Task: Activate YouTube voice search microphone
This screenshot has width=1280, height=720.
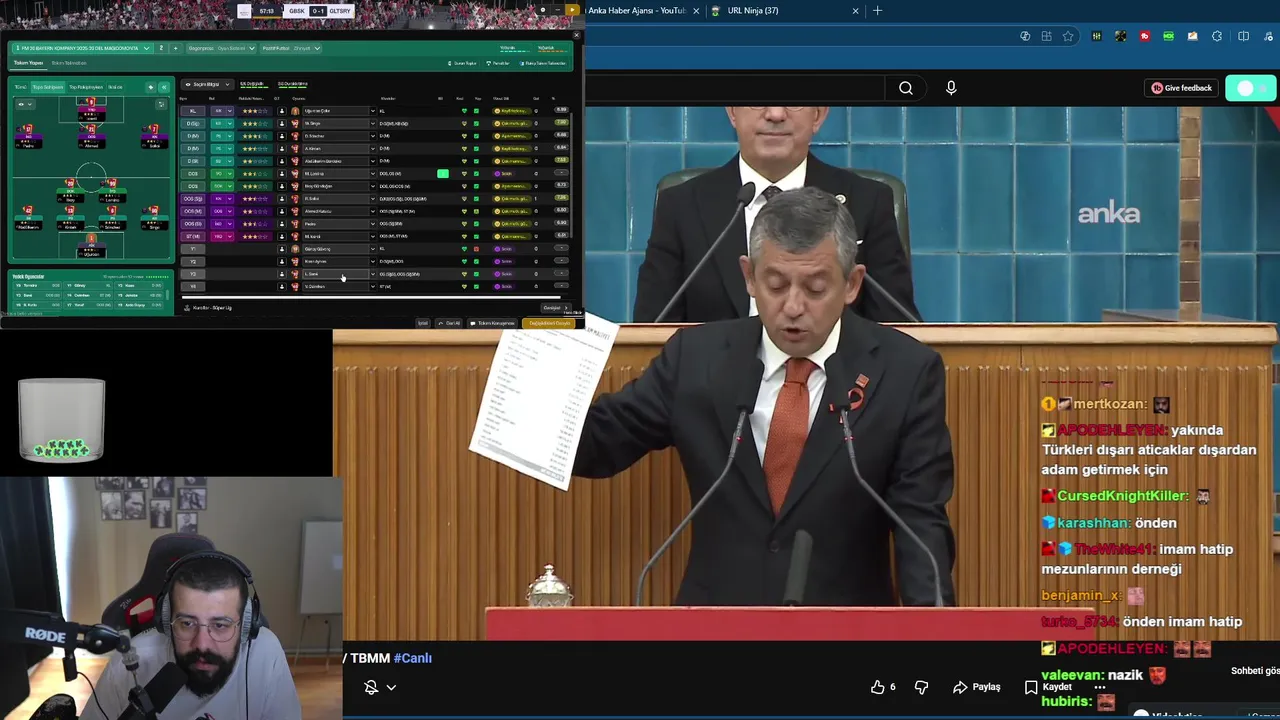Action: 951,88
